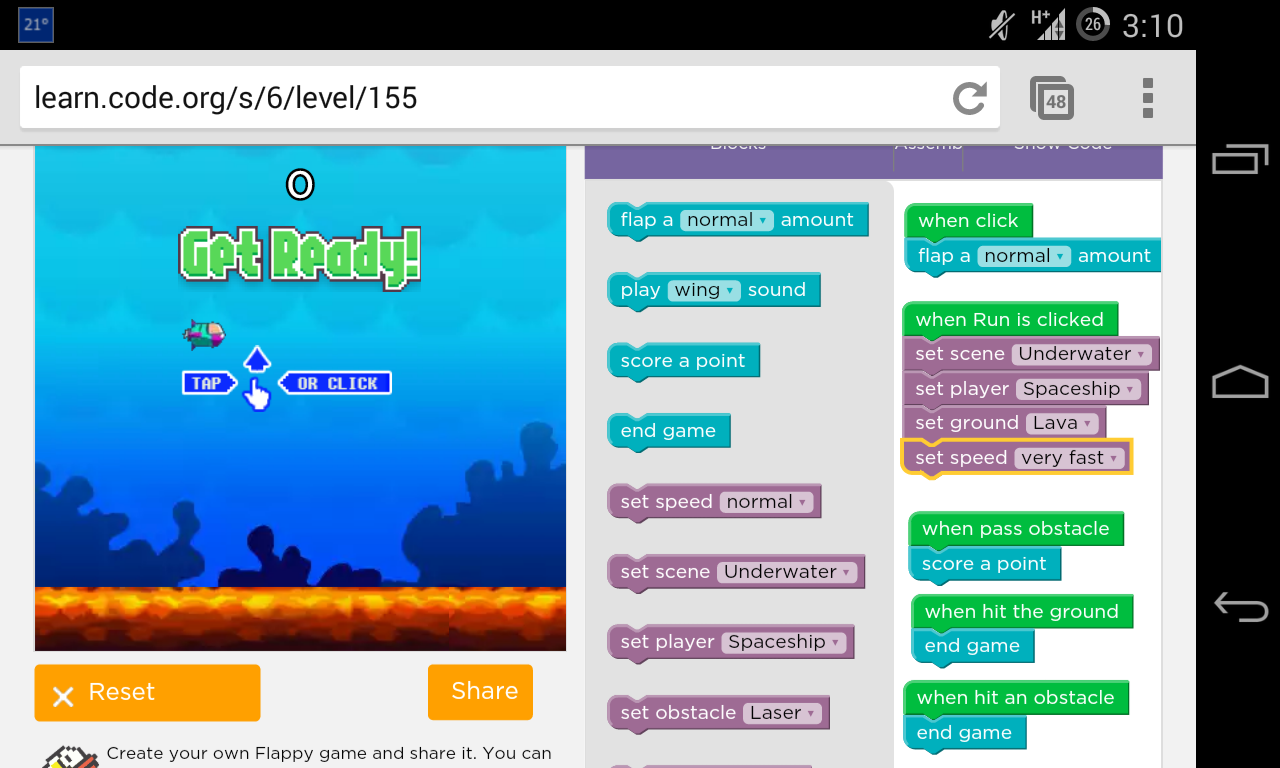
Task: Tap the pointing hand tap indicator
Action: tap(258, 395)
